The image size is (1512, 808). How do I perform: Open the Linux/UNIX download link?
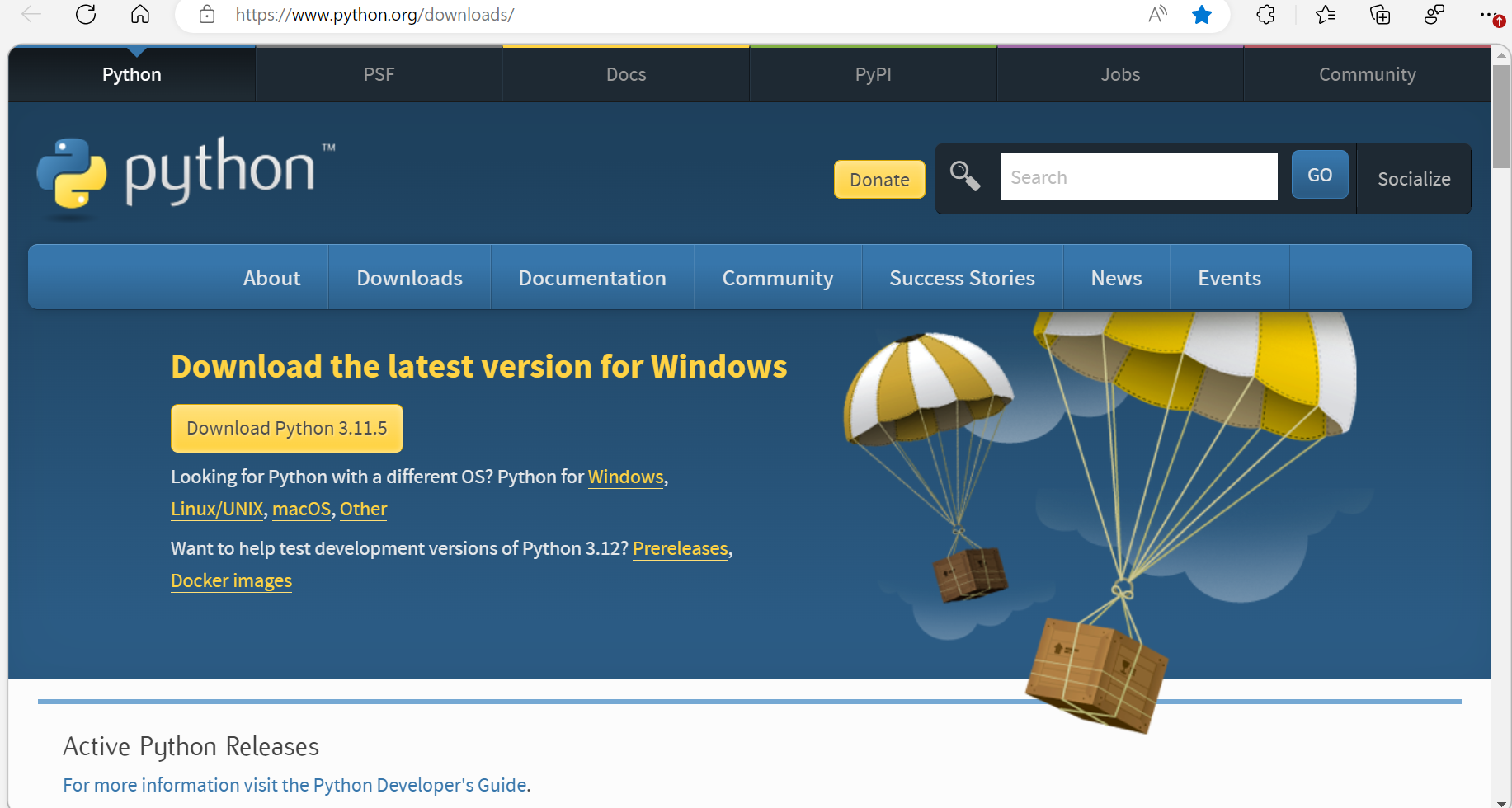[x=217, y=509]
